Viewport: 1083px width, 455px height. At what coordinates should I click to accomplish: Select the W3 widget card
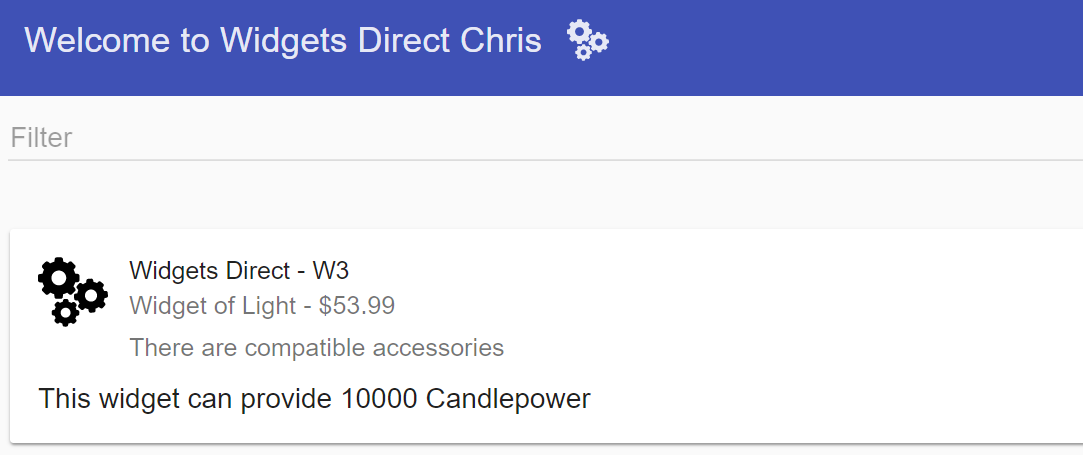546,336
